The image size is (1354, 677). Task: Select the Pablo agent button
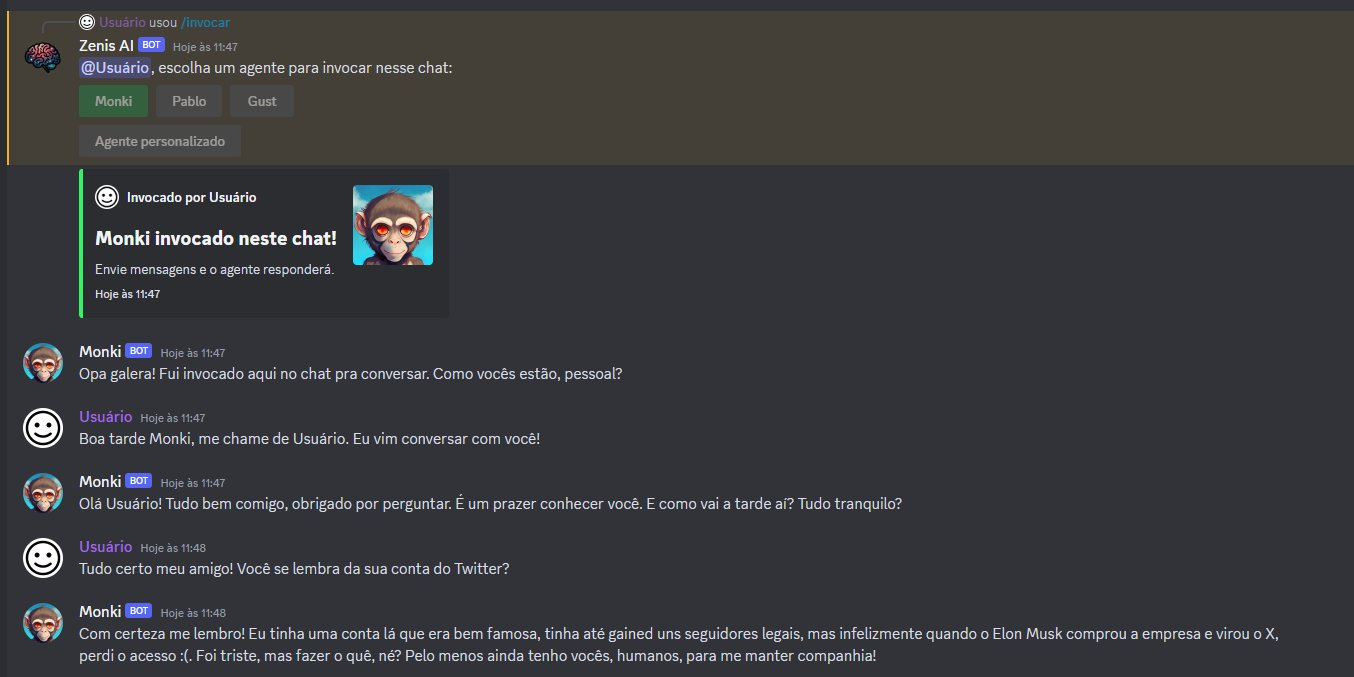(x=189, y=101)
